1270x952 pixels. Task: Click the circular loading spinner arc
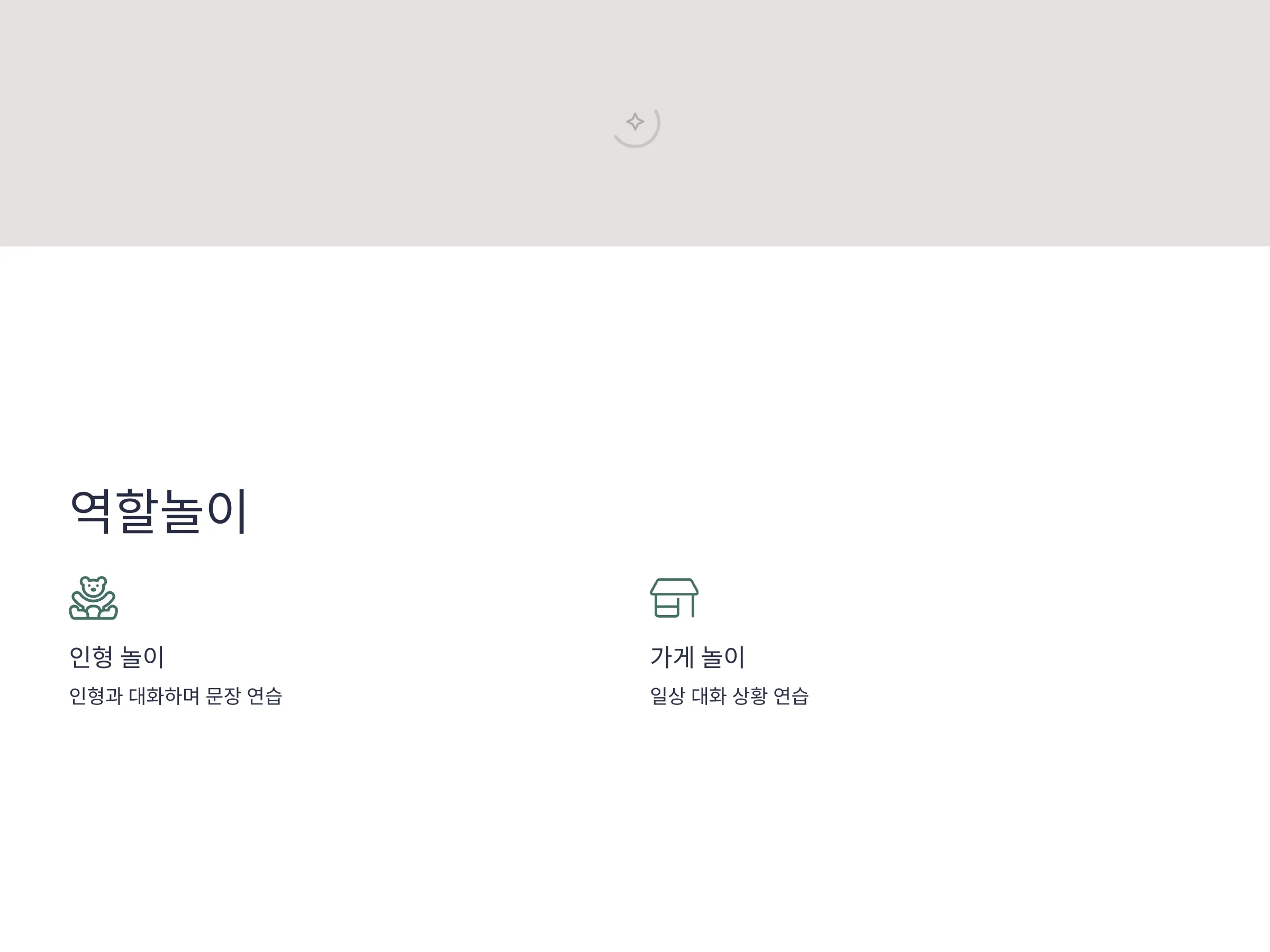click(x=637, y=128)
